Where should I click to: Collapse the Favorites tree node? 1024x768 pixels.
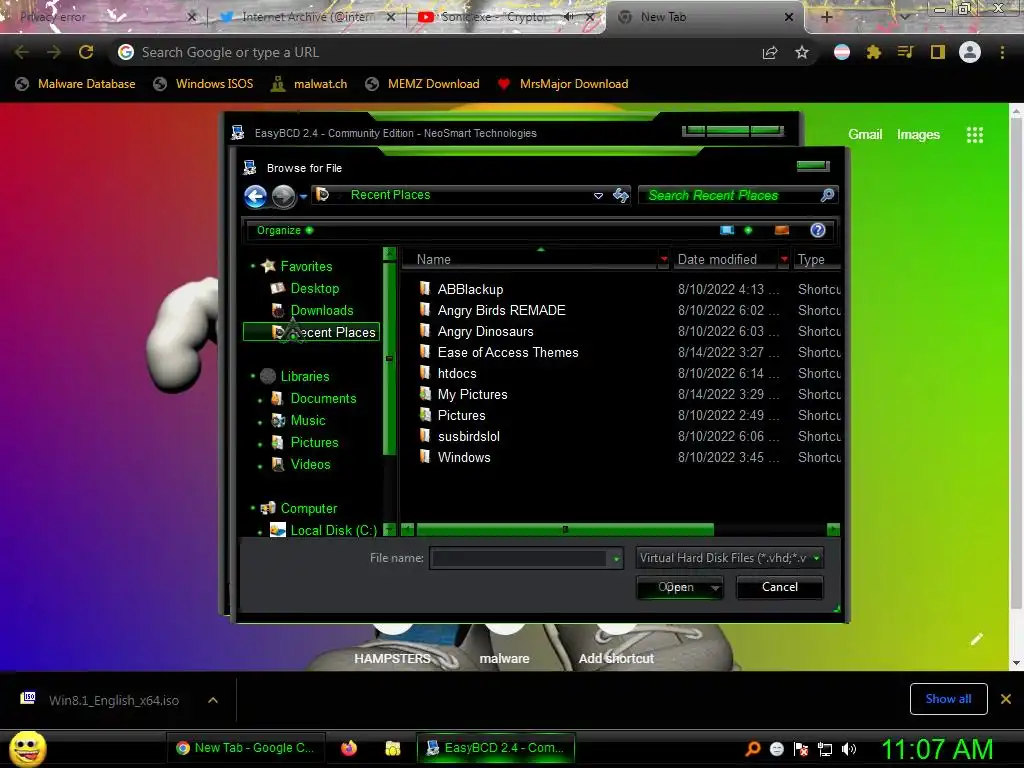[253, 266]
